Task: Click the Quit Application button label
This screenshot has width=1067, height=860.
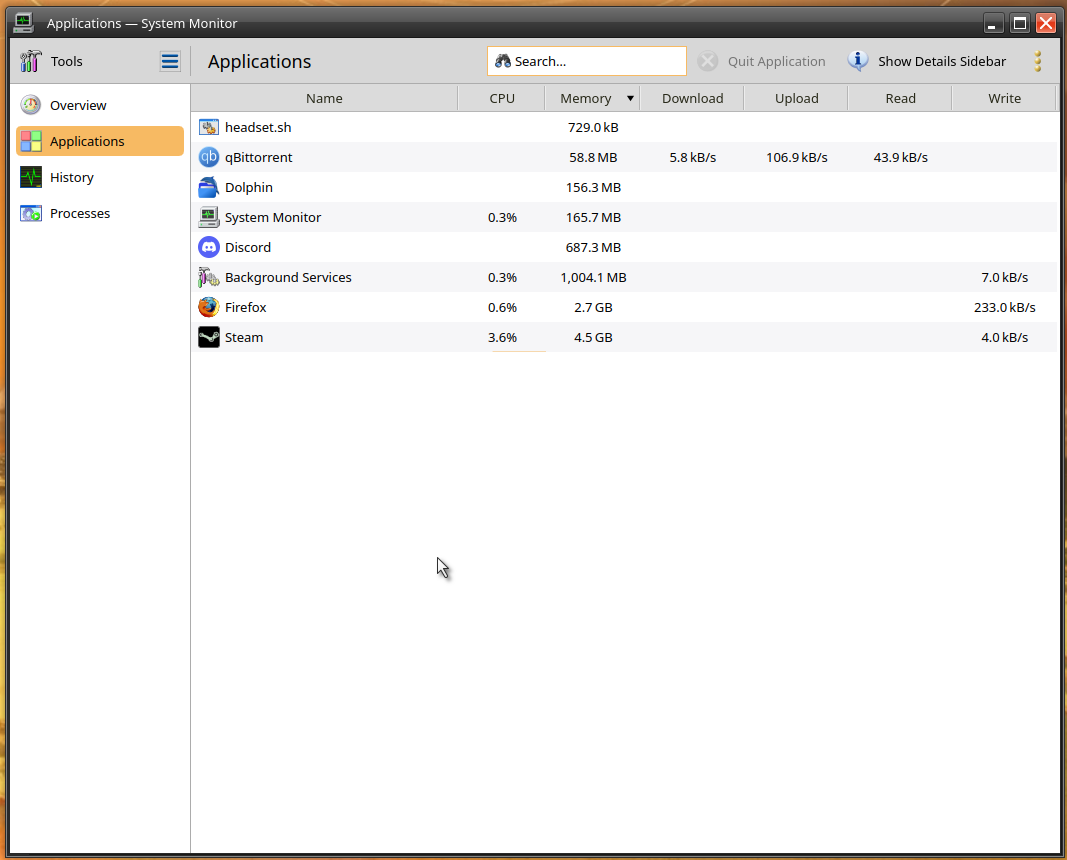Action: click(x=776, y=61)
